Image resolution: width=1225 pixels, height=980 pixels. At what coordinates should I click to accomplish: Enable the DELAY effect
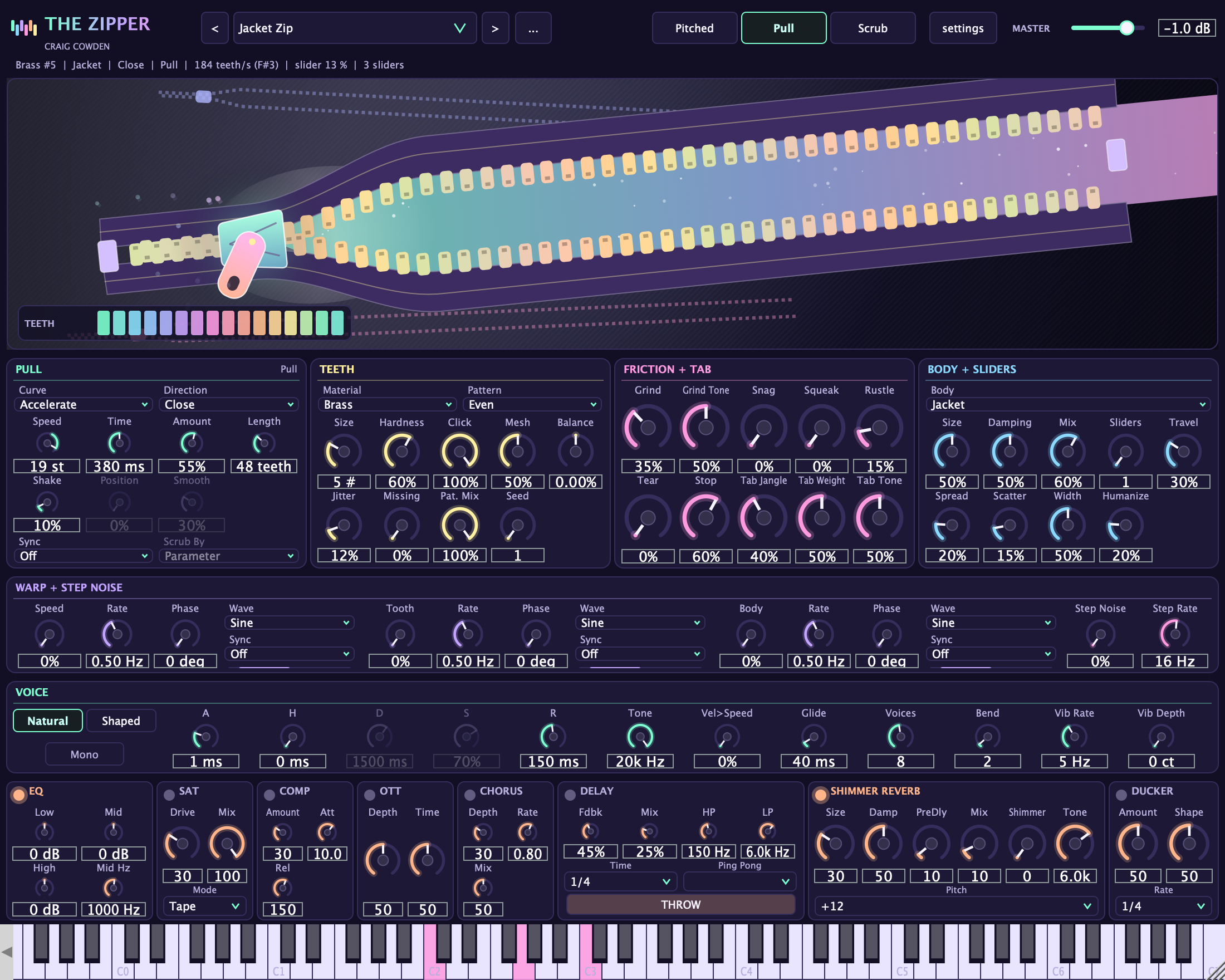coord(570,794)
